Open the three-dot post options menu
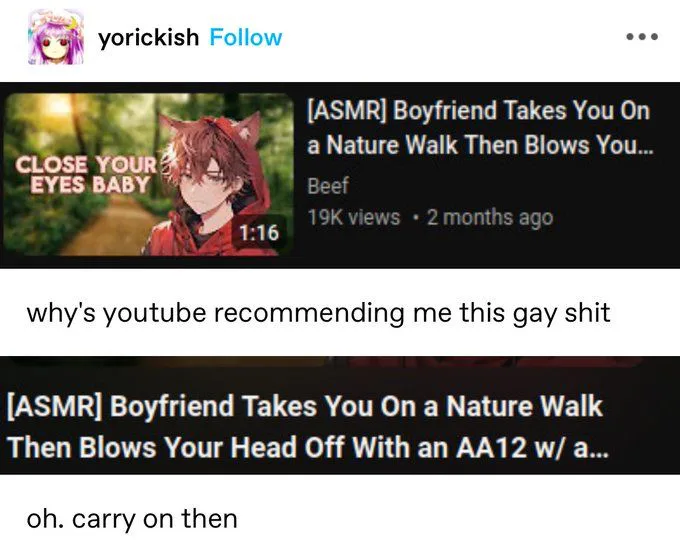The height and width of the screenshot is (555, 680). [x=642, y=37]
